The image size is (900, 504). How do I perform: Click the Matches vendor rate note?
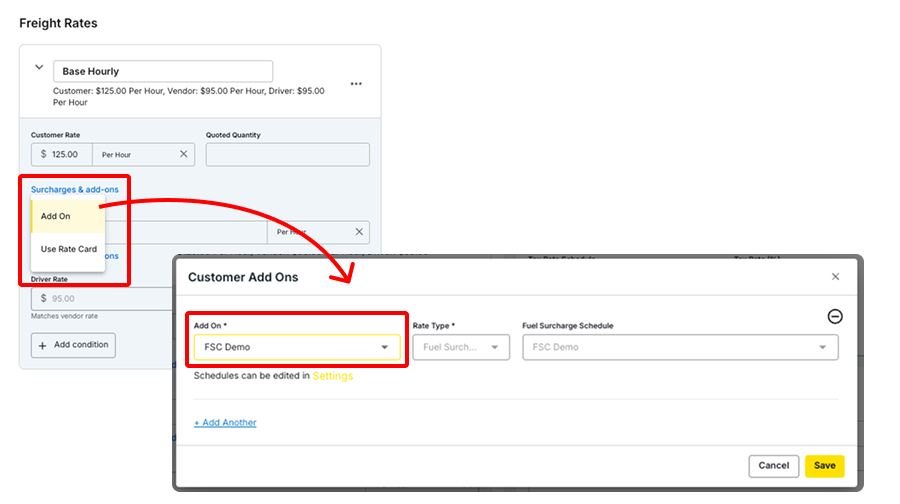point(64,316)
